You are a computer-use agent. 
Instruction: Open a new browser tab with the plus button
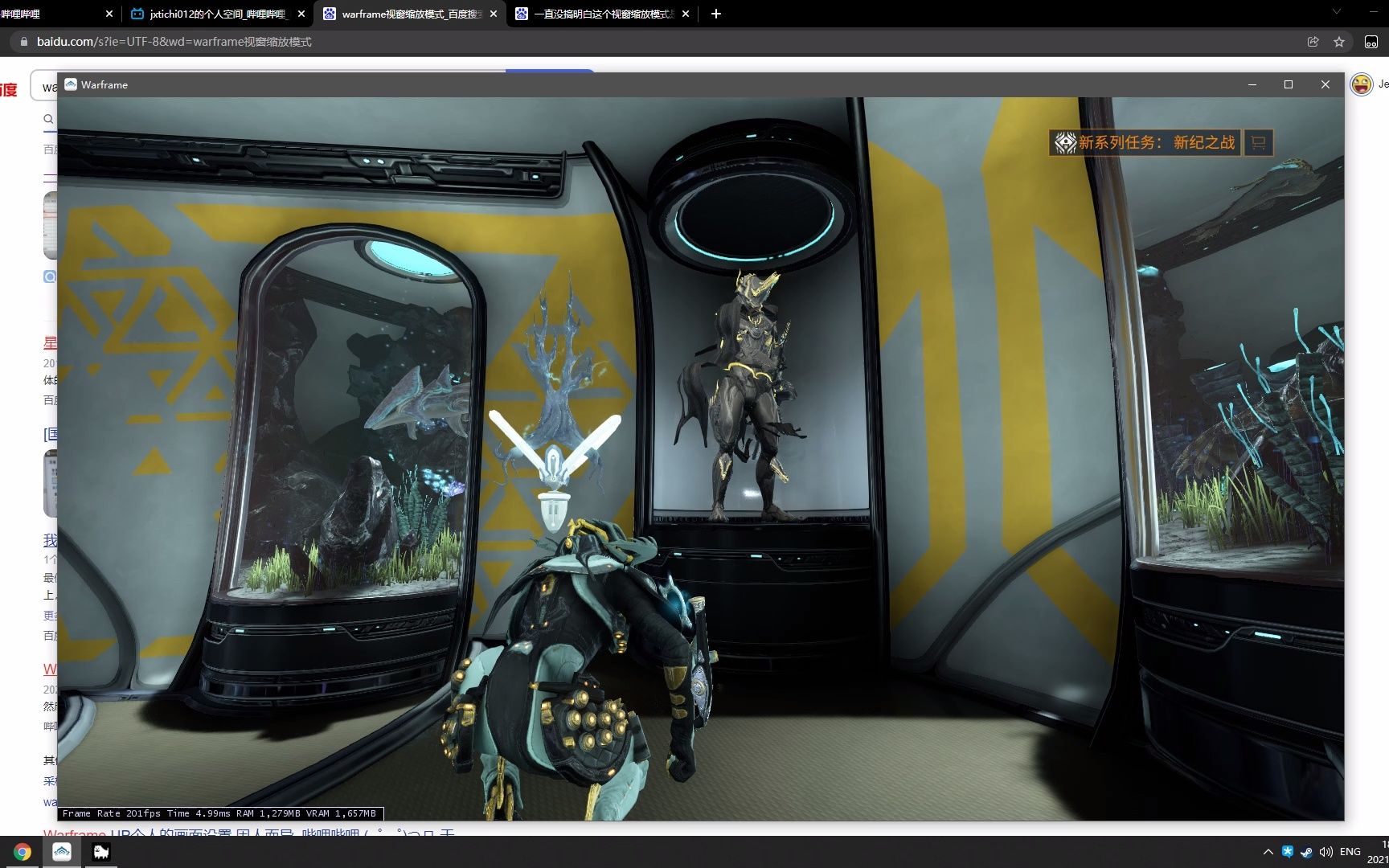[716, 14]
